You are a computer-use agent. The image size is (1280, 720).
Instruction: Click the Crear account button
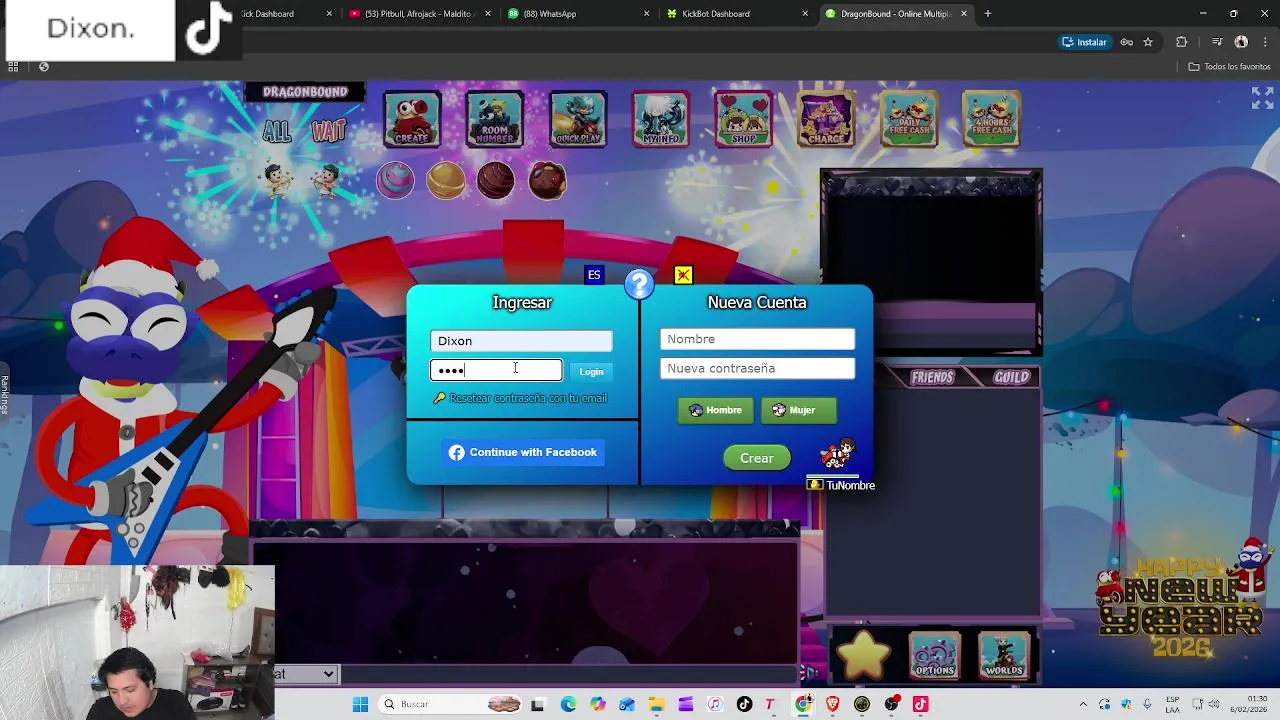click(x=757, y=458)
